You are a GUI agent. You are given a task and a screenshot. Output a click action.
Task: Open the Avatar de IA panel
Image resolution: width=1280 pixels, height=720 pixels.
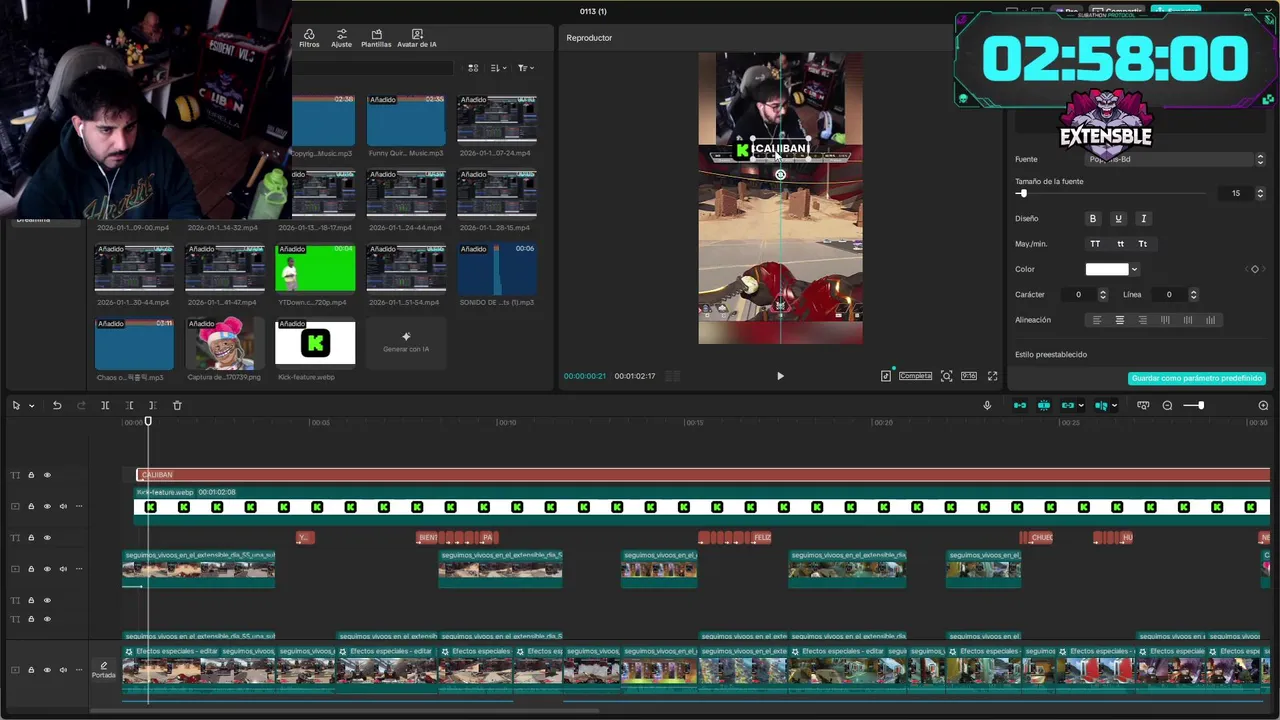417,38
